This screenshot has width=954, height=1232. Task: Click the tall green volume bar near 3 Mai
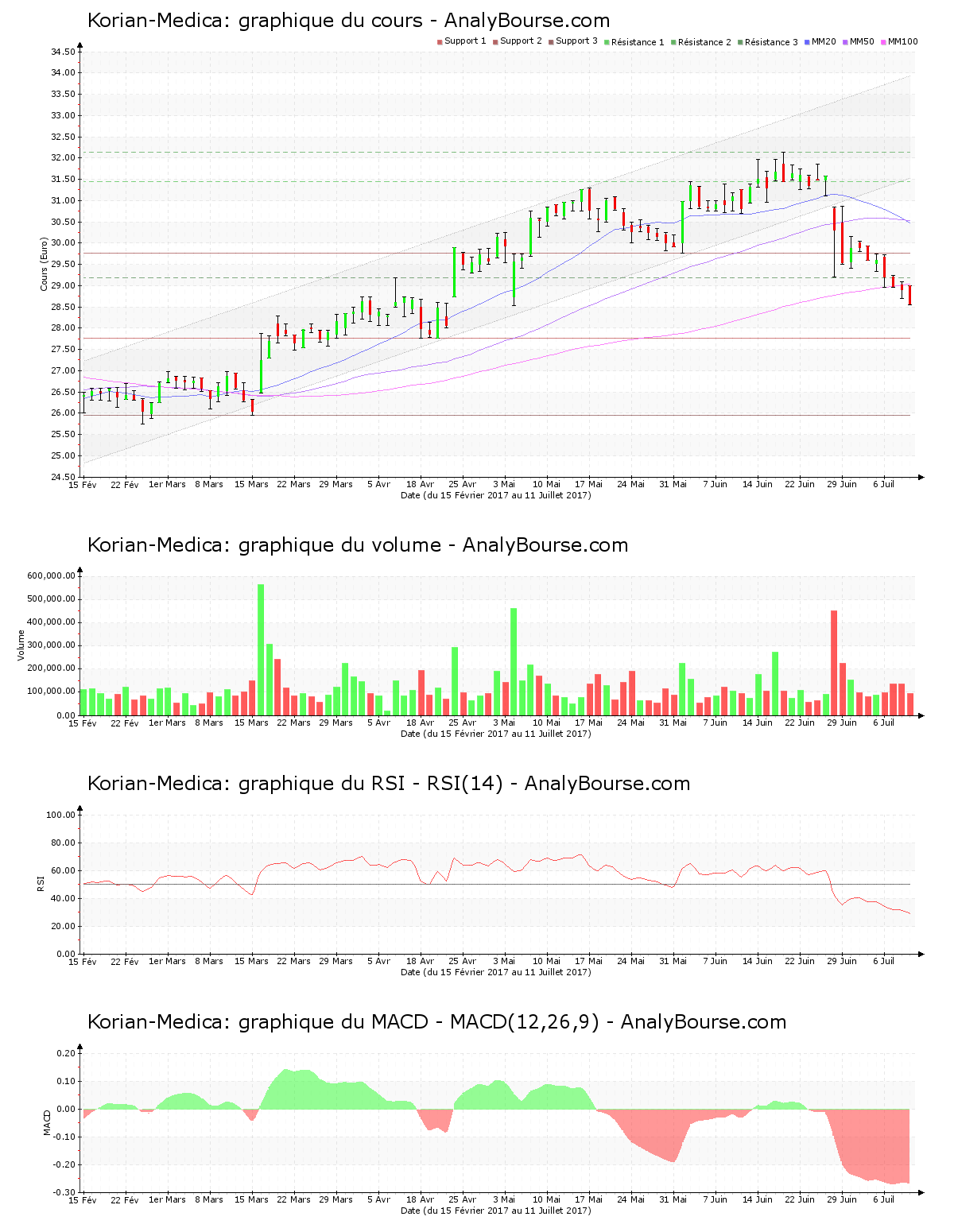coord(514,661)
